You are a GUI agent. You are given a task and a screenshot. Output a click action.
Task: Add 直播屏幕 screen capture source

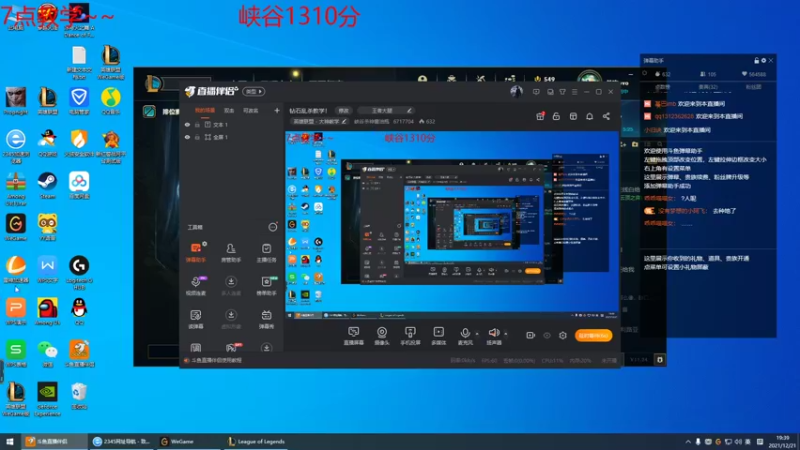353,336
